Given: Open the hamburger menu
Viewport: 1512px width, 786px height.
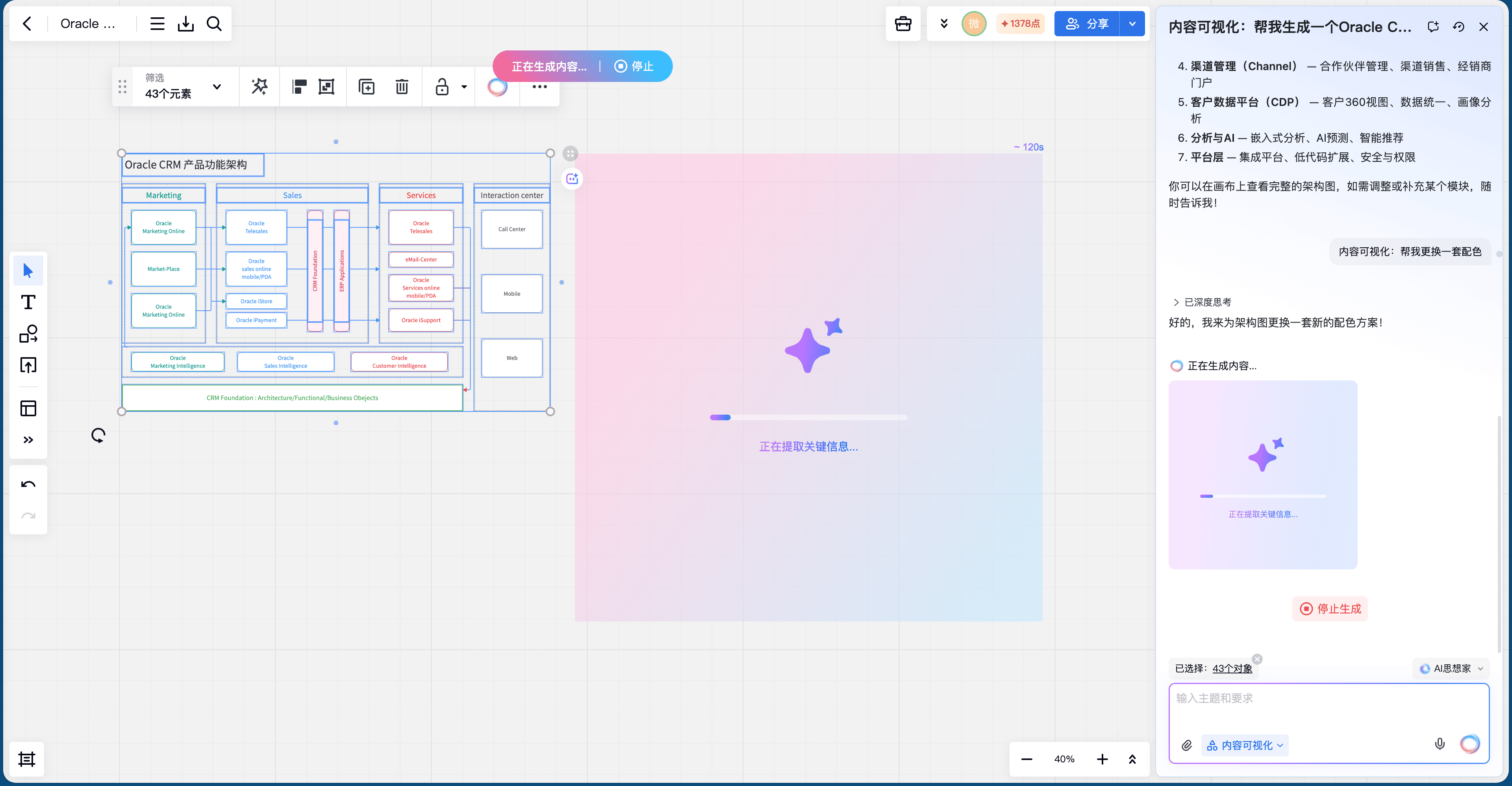Looking at the screenshot, I should click(x=157, y=24).
